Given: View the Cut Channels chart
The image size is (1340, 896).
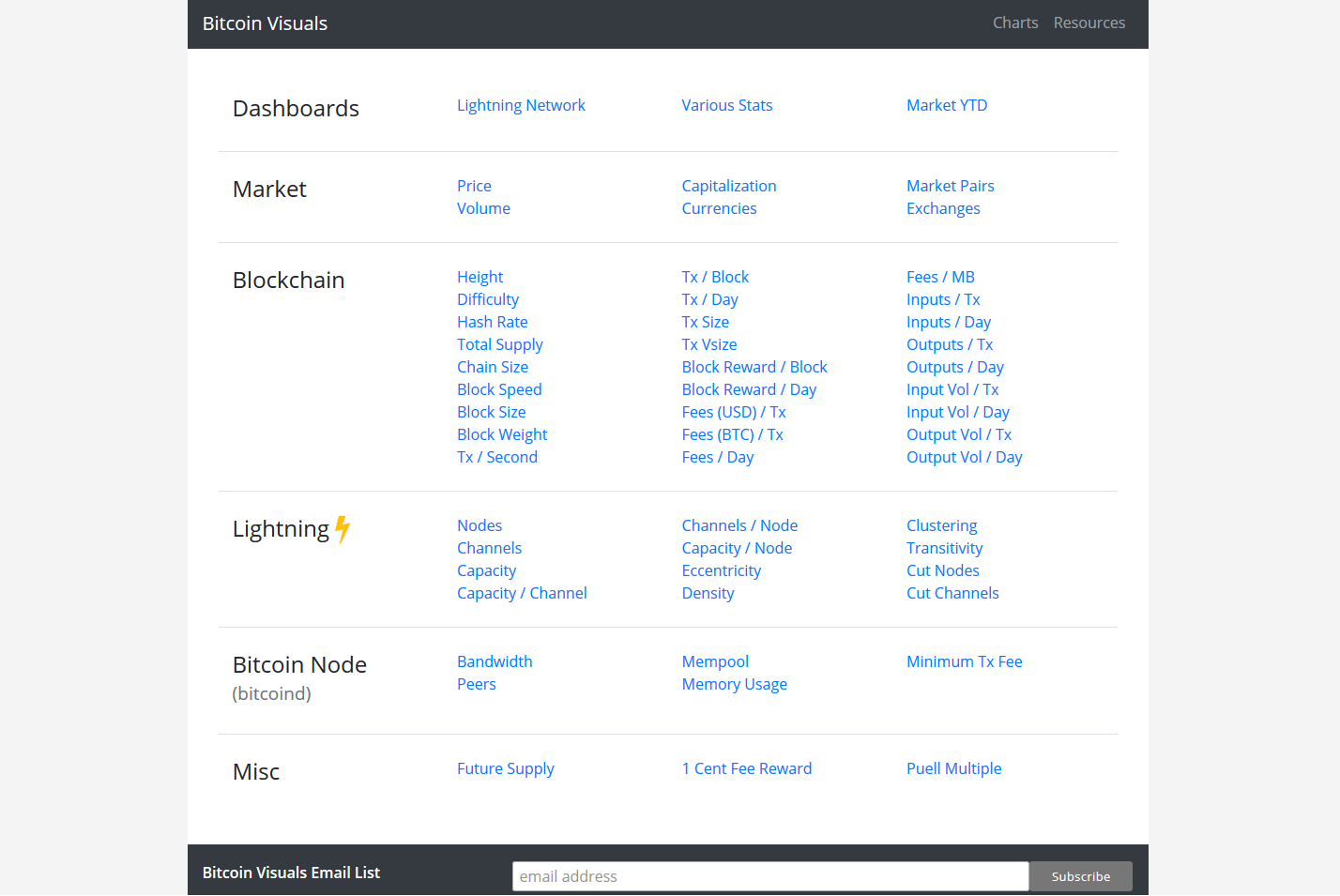Looking at the screenshot, I should click(x=952, y=593).
